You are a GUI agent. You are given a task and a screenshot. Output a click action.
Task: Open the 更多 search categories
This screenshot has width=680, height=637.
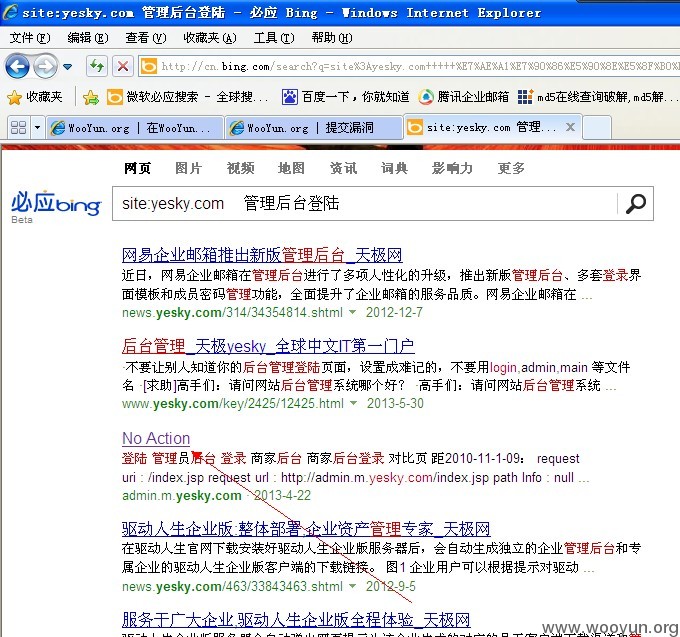point(511,168)
